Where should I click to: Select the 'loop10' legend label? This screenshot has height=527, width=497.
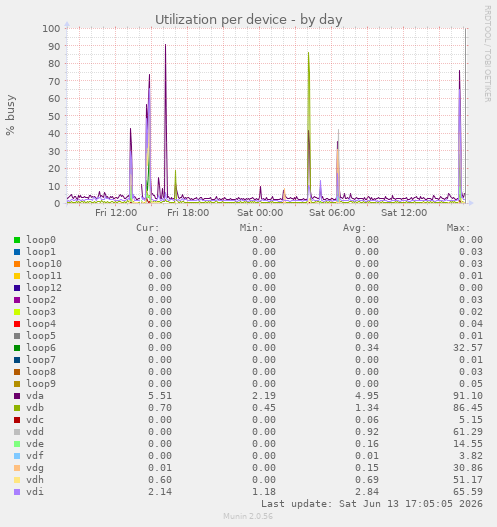coord(44,264)
